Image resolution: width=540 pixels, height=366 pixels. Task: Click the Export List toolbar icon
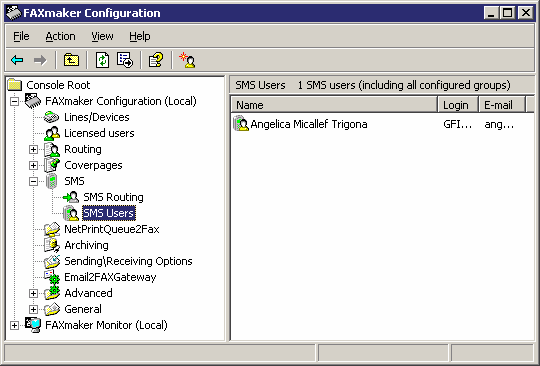tap(125, 60)
